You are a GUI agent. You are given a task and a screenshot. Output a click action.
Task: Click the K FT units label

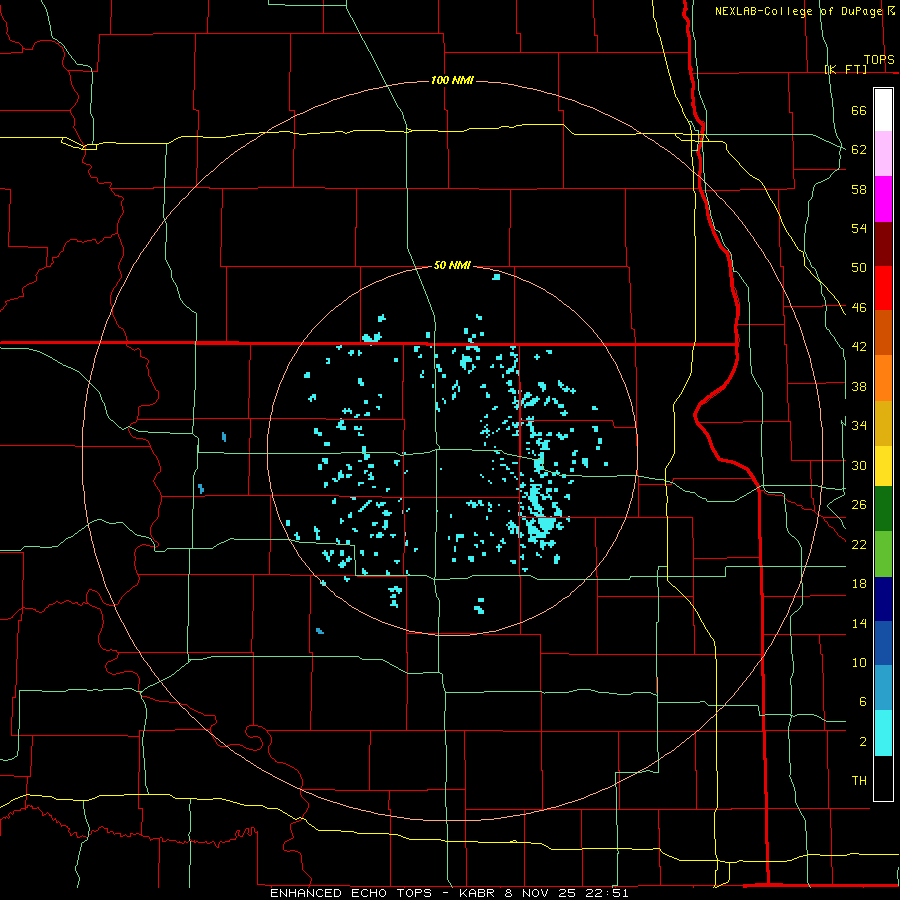coord(845,69)
